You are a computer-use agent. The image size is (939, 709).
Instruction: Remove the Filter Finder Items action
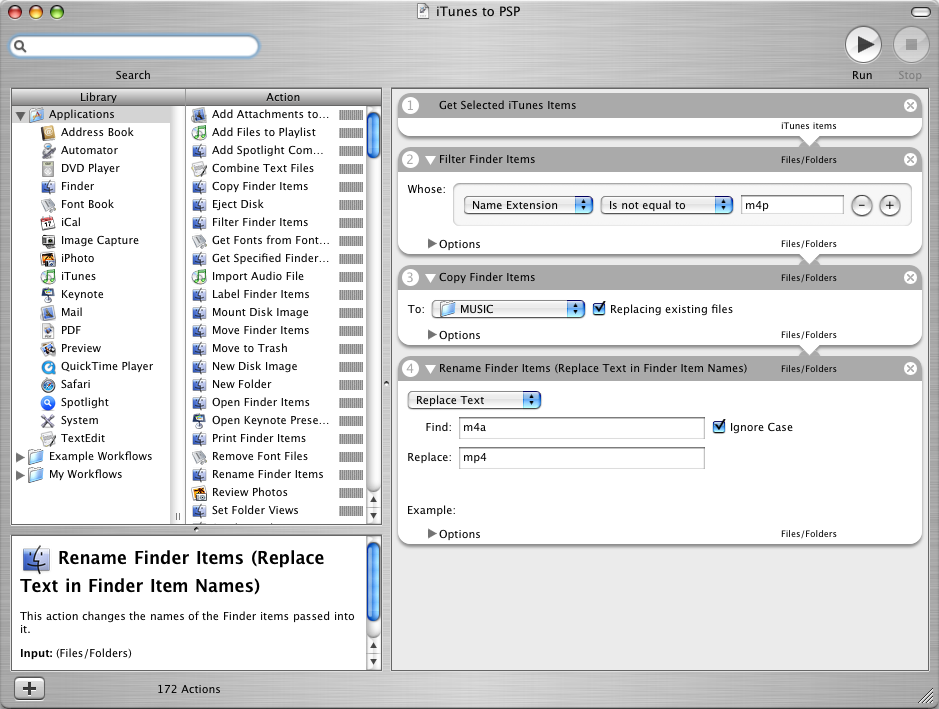910,159
